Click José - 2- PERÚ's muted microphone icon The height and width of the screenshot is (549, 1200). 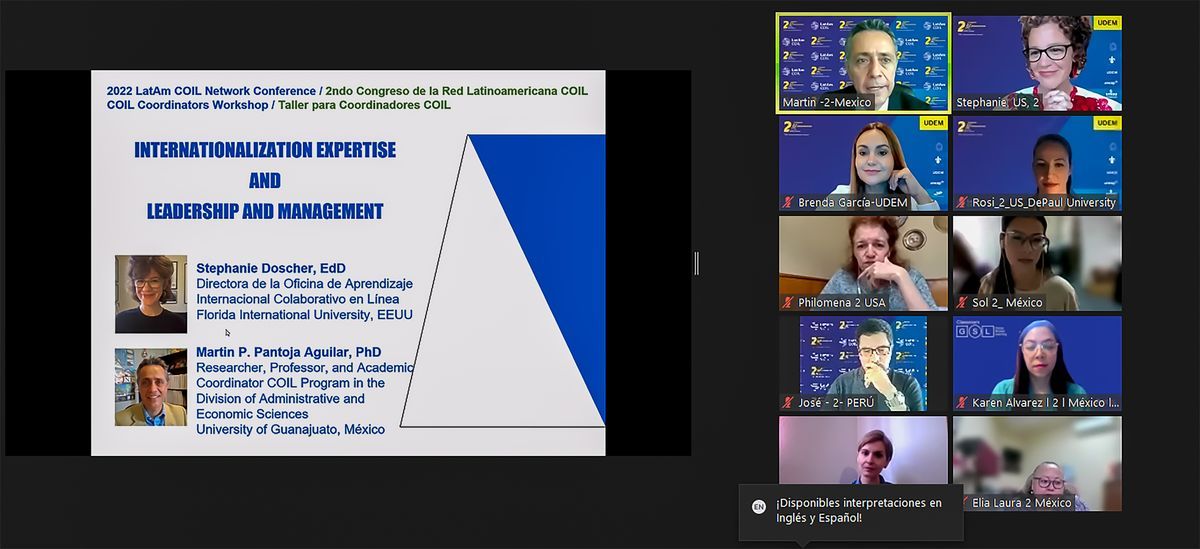coord(788,402)
